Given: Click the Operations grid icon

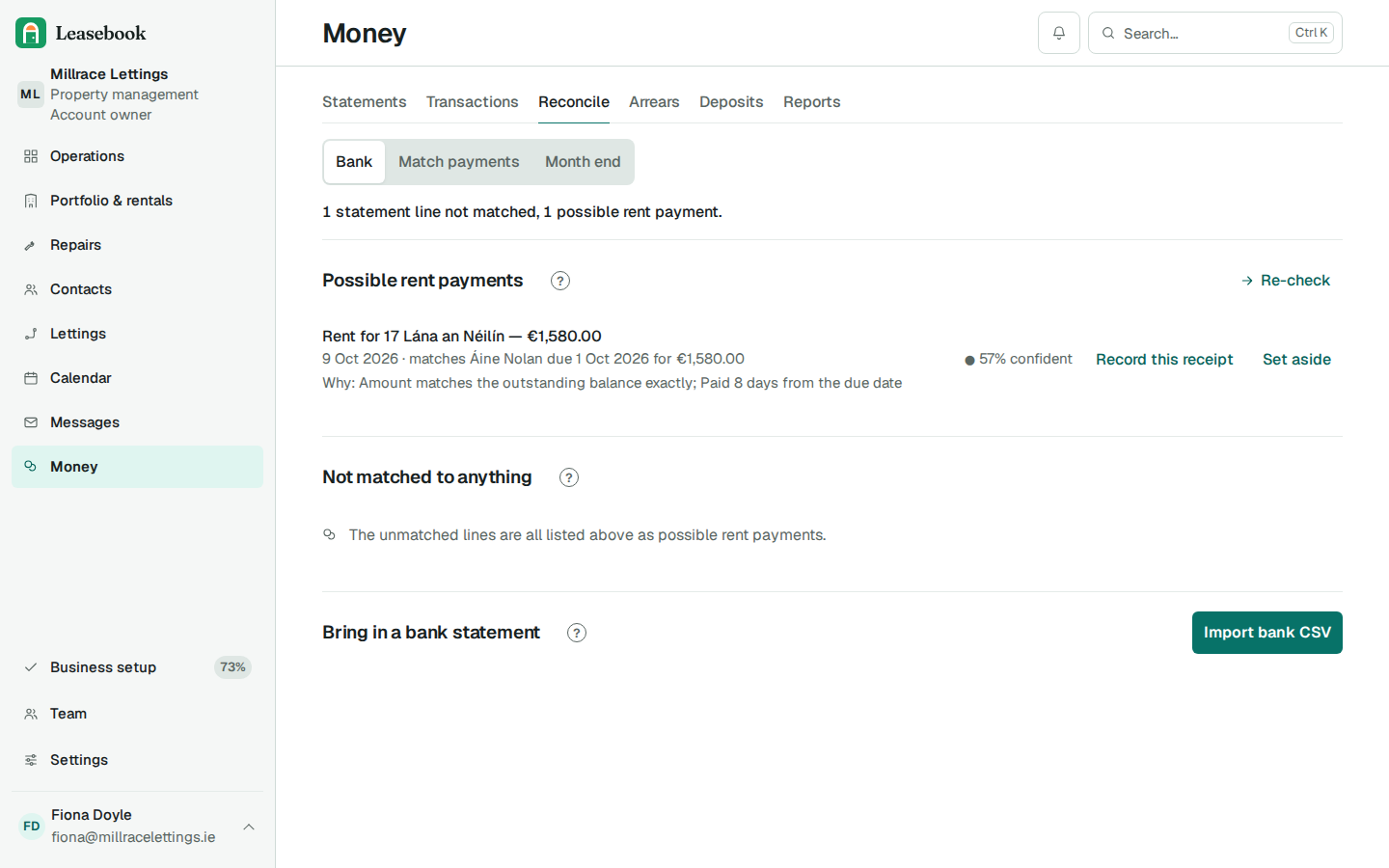Looking at the screenshot, I should tap(31, 156).
